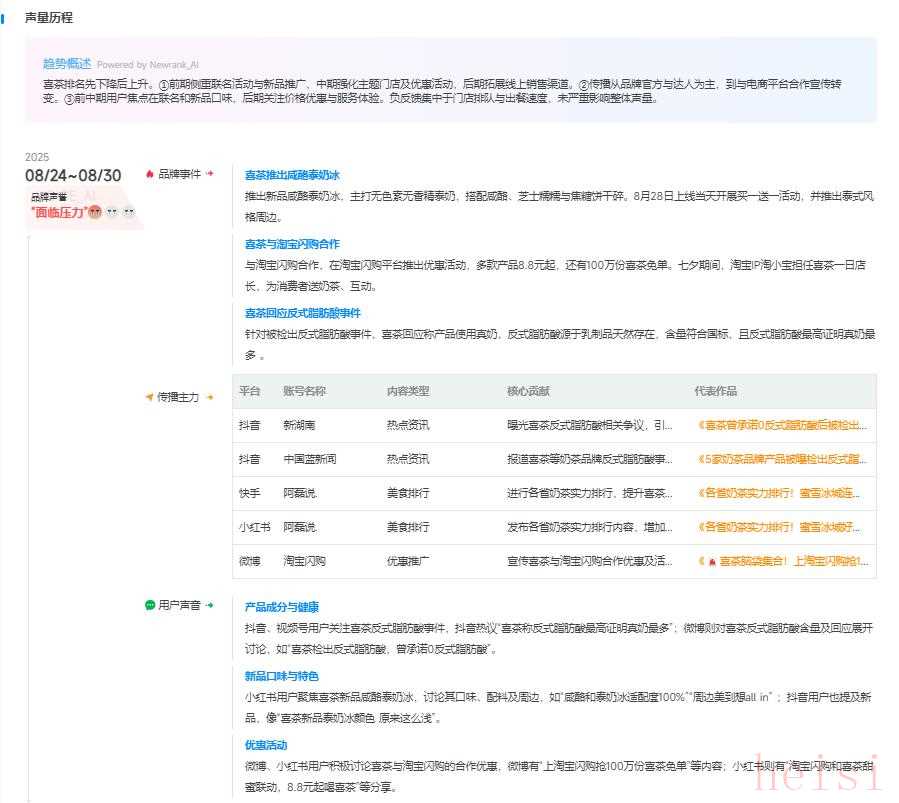This screenshot has height=803, width=899.
Task: Click the 快手 platform cell
Action: [249, 493]
